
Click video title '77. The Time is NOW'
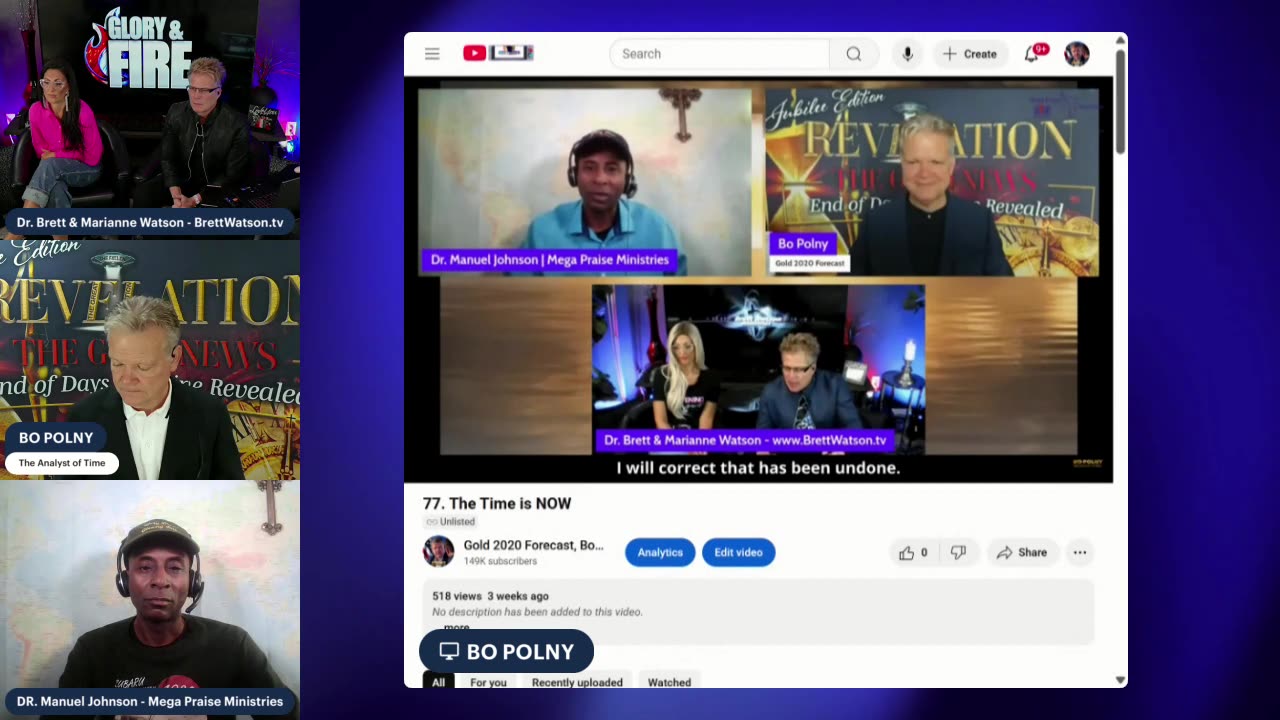(x=497, y=503)
